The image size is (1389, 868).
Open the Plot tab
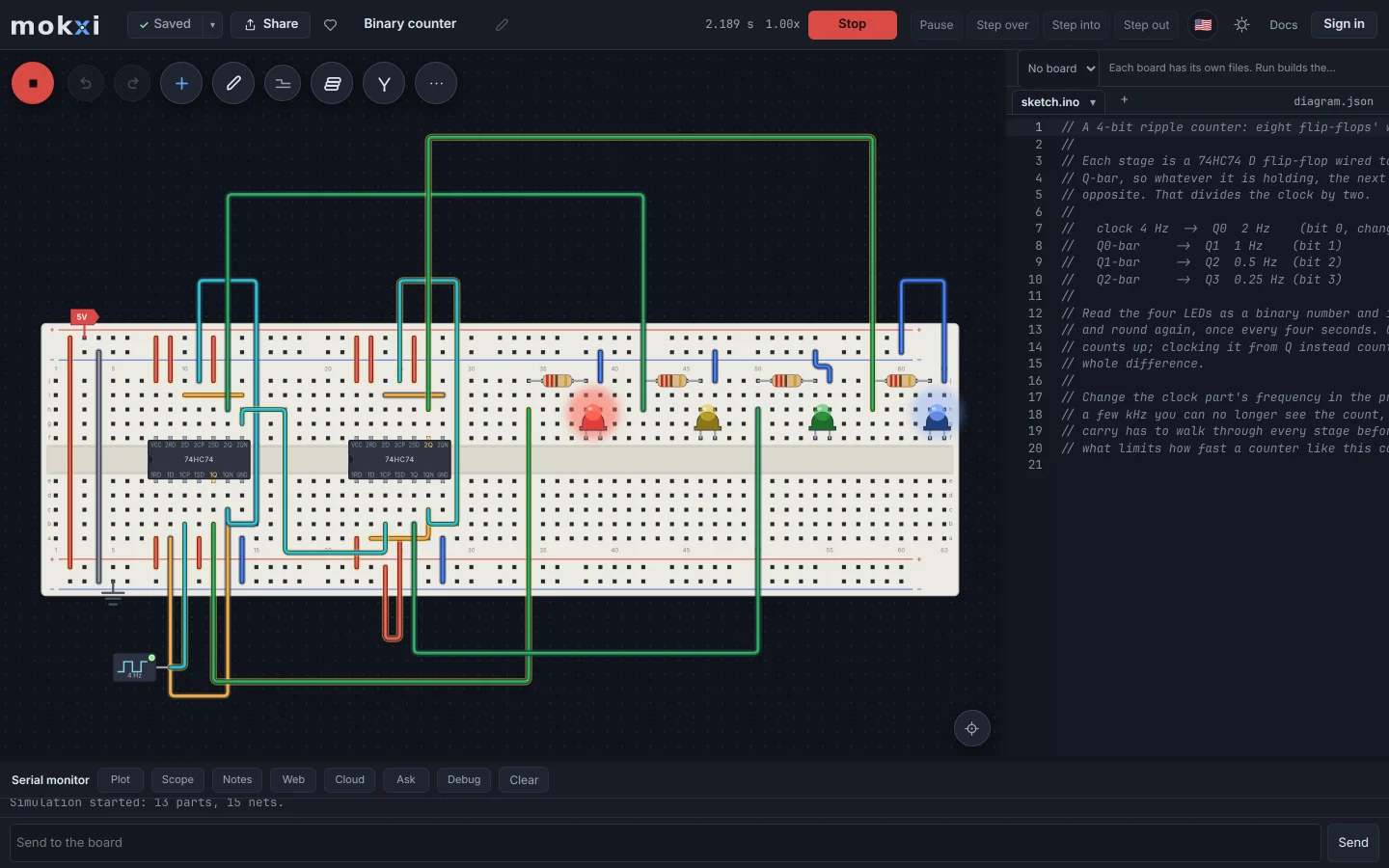click(121, 780)
